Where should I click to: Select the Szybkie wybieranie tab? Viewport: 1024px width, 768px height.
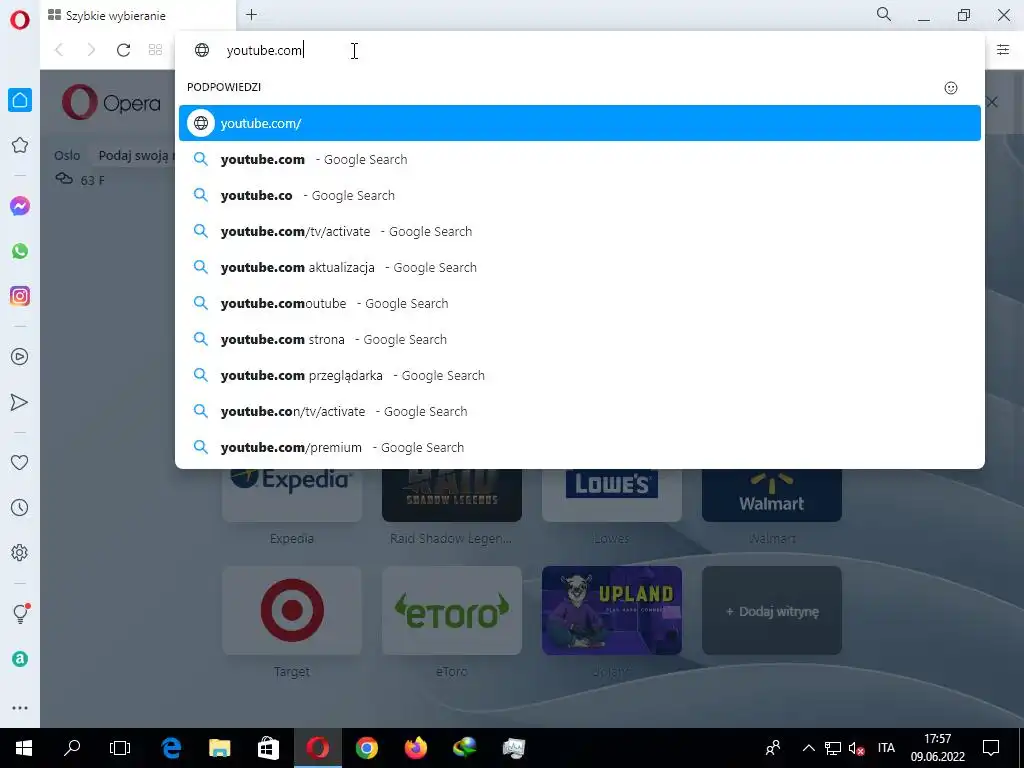tap(138, 15)
